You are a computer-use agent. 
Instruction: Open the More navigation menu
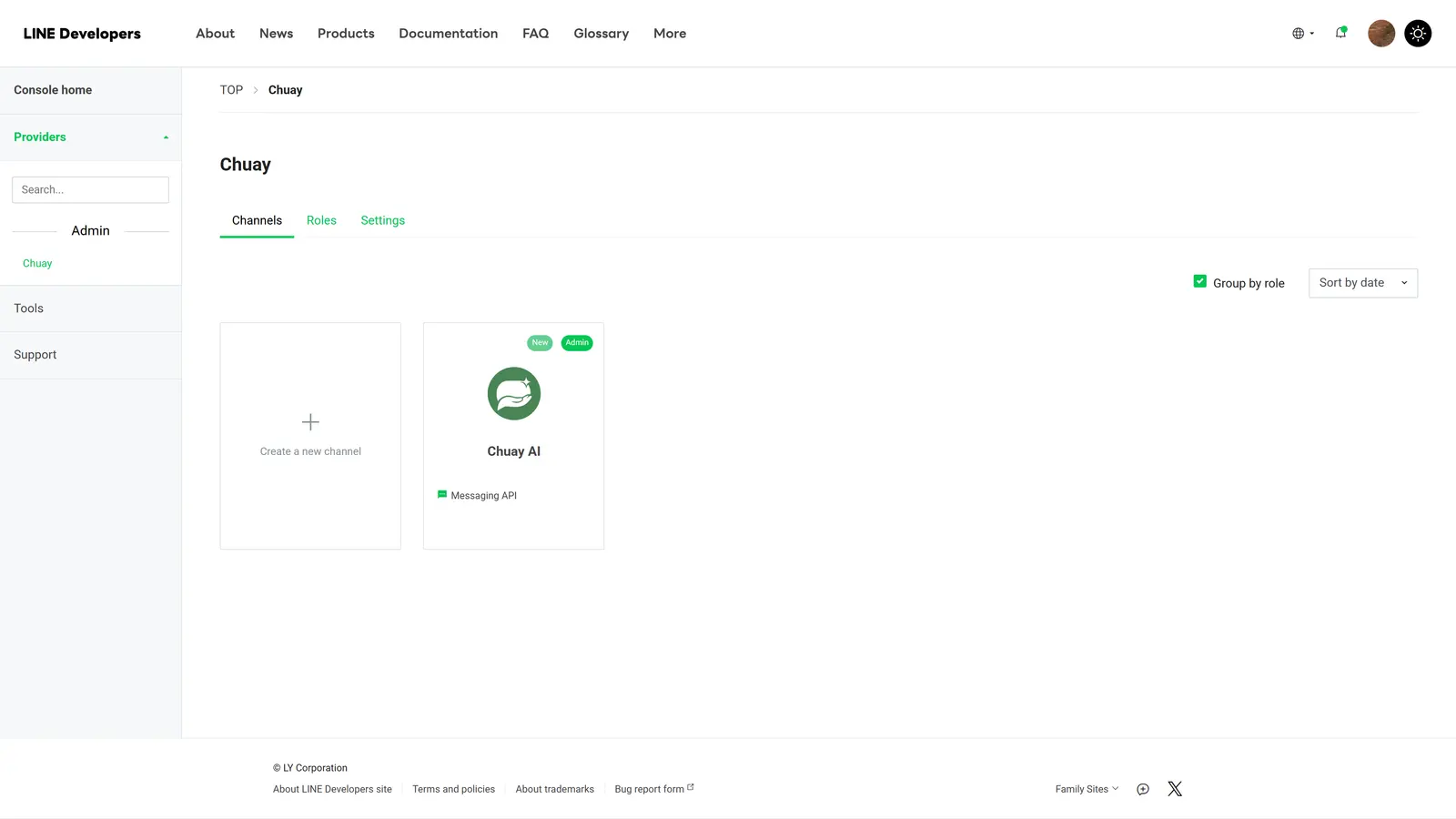point(670,34)
